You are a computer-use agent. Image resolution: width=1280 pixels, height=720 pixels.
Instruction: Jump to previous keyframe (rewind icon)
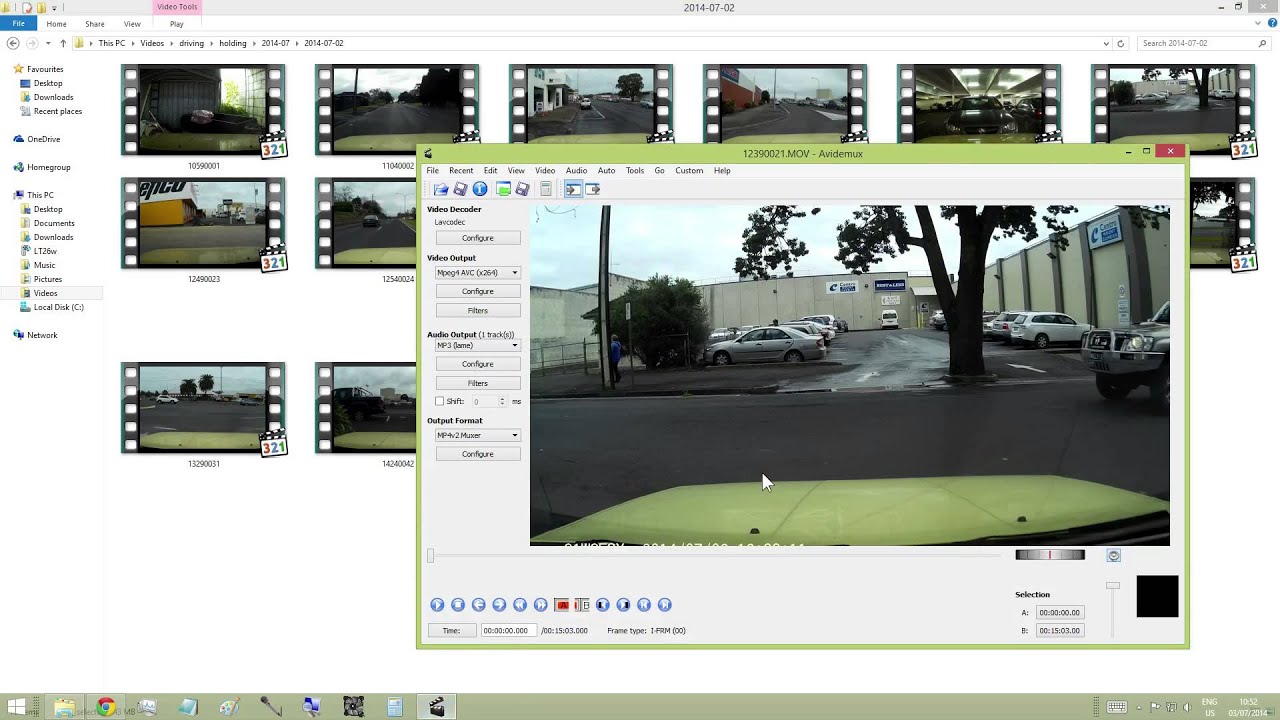coord(520,605)
